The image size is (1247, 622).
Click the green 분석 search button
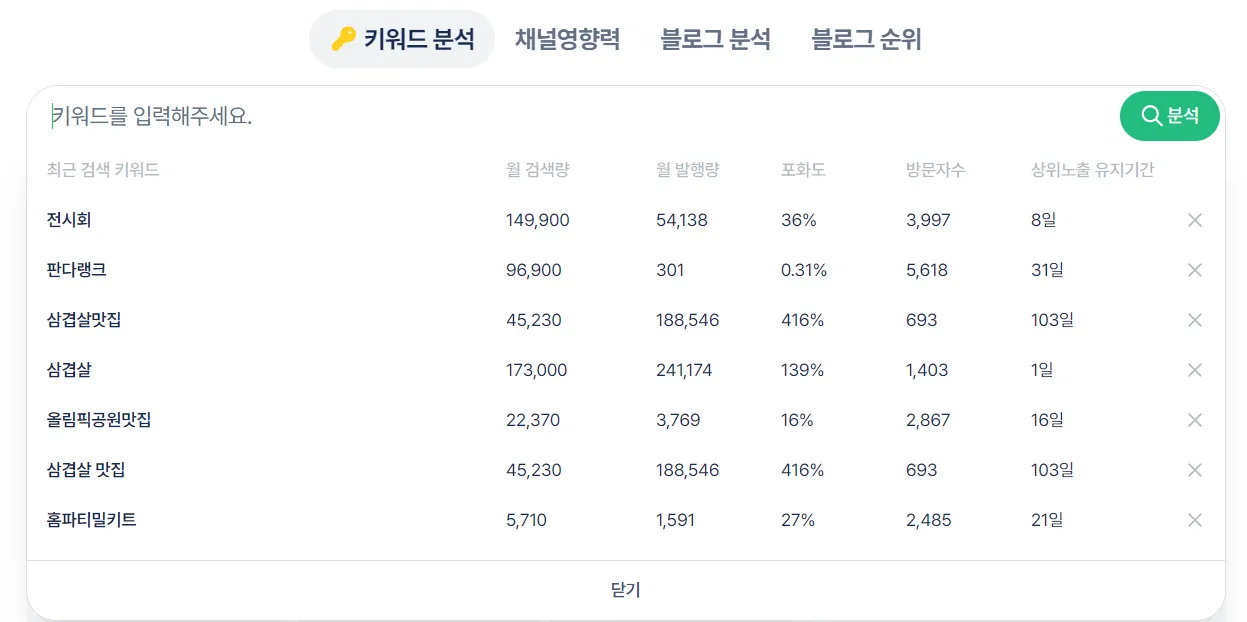1169,116
